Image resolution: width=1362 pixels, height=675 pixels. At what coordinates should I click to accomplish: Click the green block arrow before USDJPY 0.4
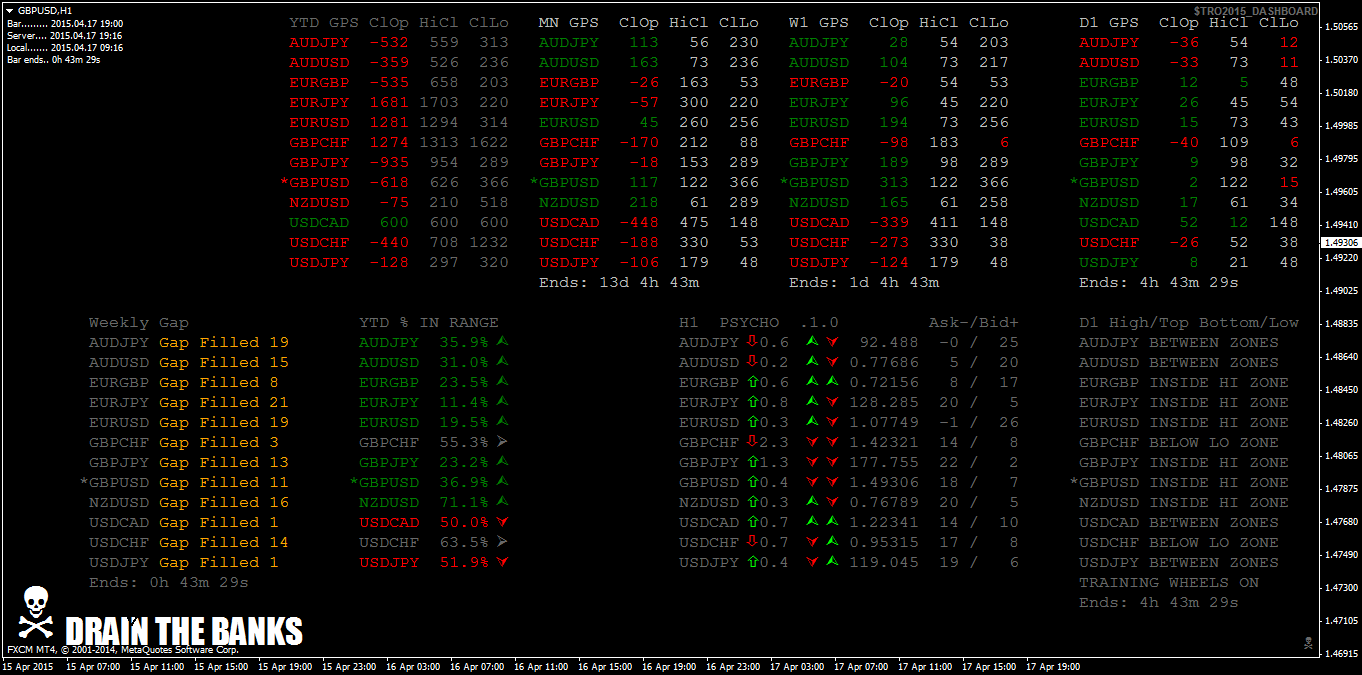753,562
